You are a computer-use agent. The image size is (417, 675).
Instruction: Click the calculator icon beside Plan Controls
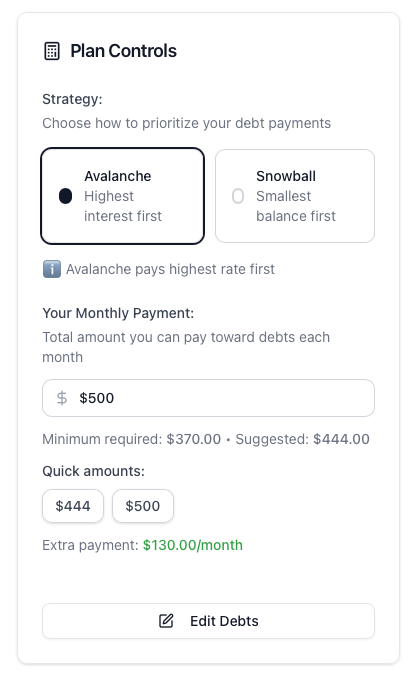(52, 51)
